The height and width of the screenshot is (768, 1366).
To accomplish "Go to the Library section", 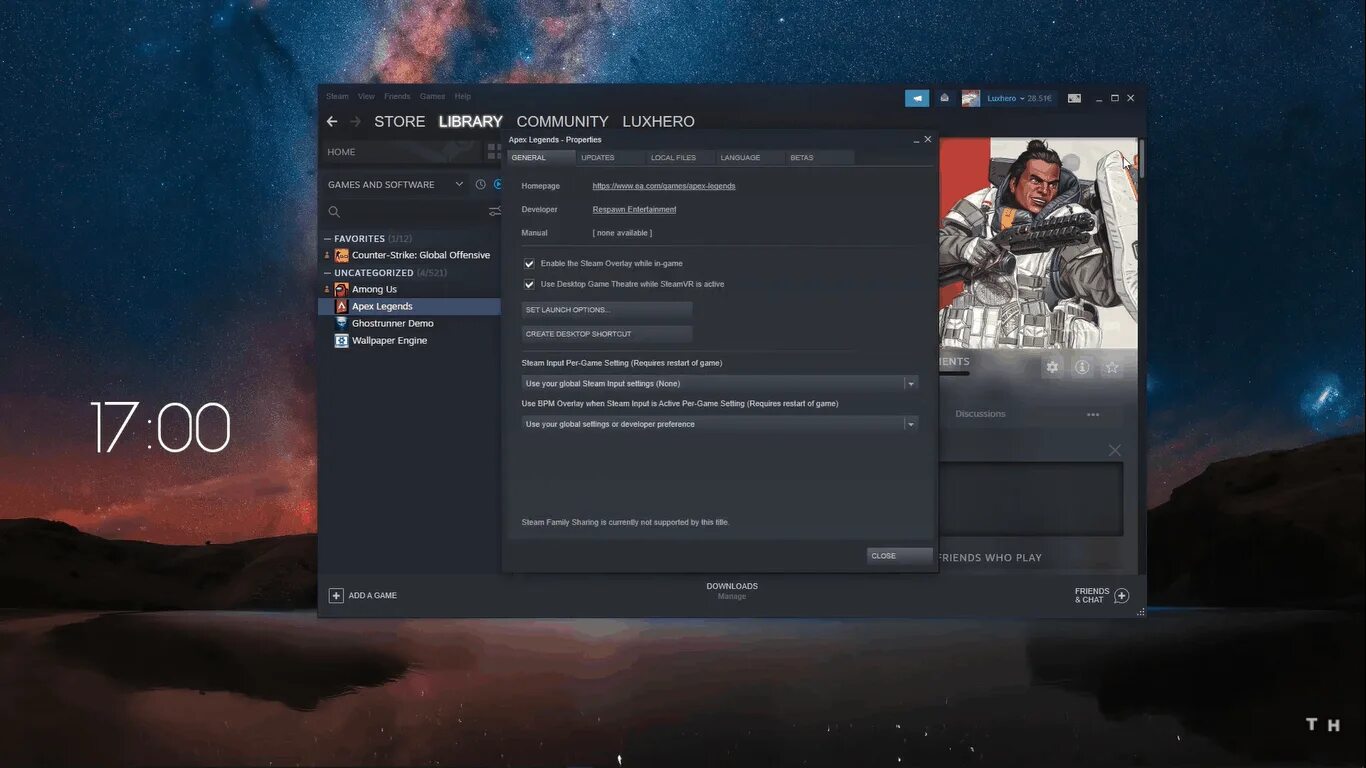I will point(470,121).
